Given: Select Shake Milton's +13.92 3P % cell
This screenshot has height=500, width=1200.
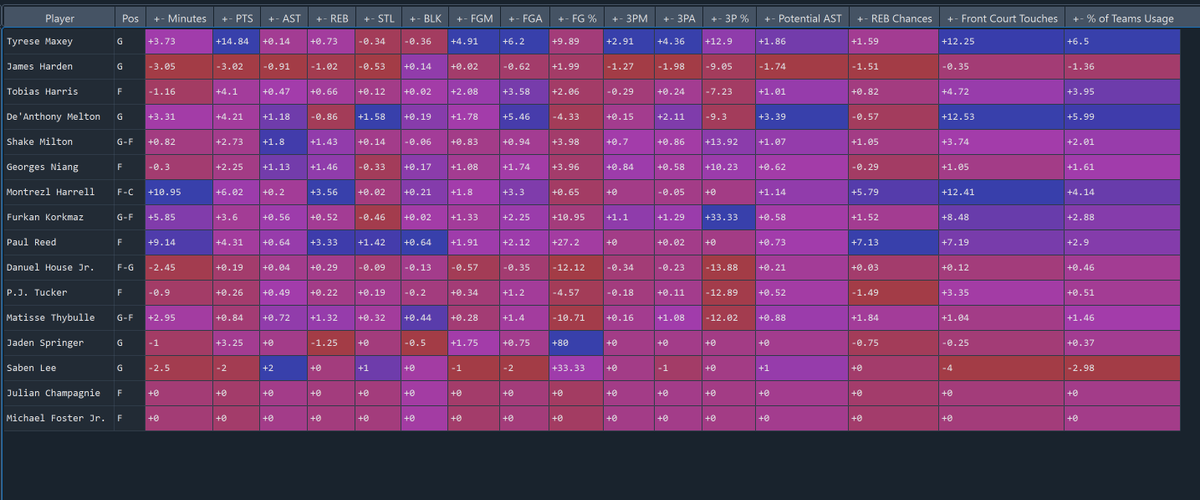Looking at the screenshot, I should pyautogui.click(x=728, y=141).
